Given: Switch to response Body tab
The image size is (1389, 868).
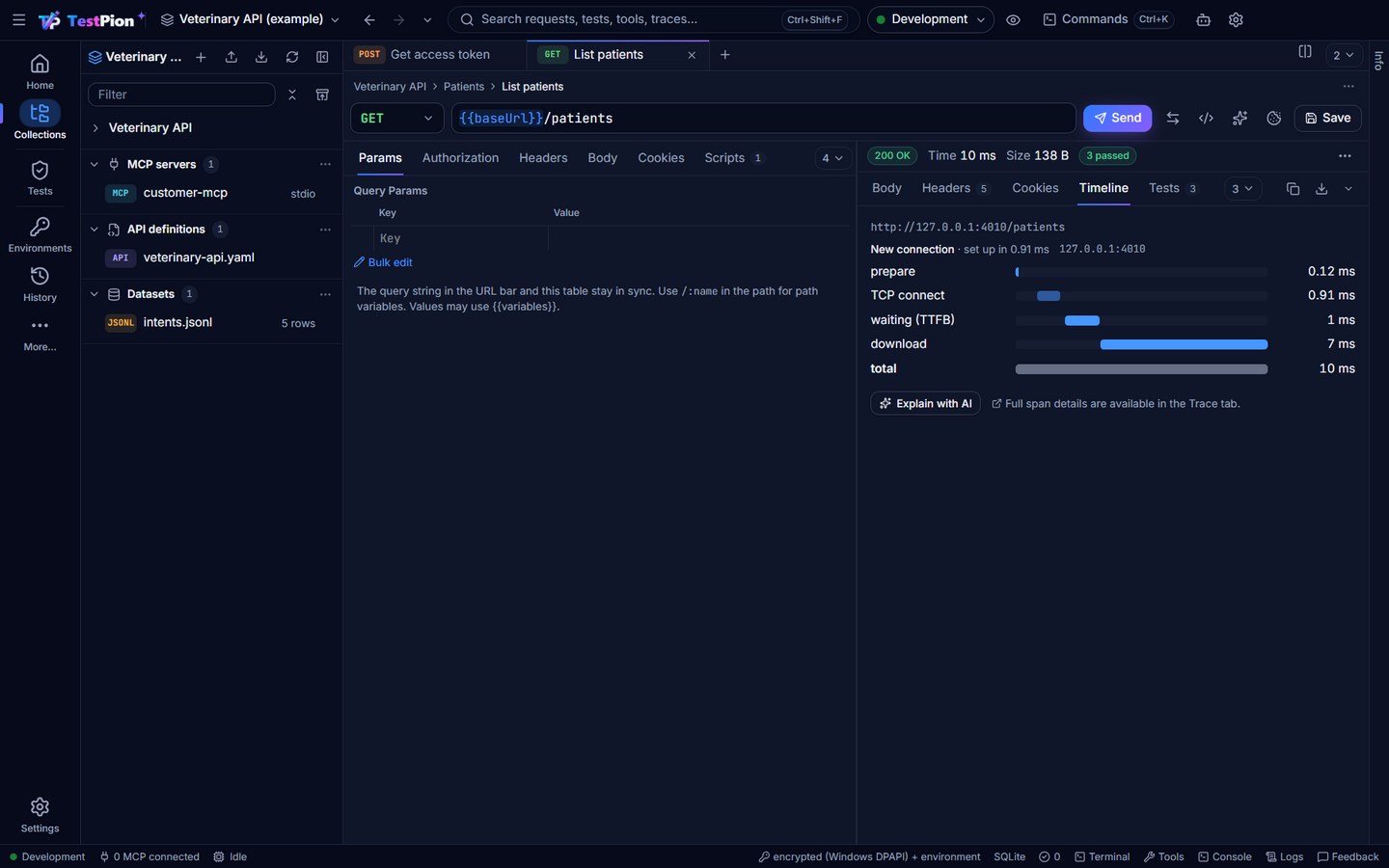Looking at the screenshot, I should pos(886,188).
